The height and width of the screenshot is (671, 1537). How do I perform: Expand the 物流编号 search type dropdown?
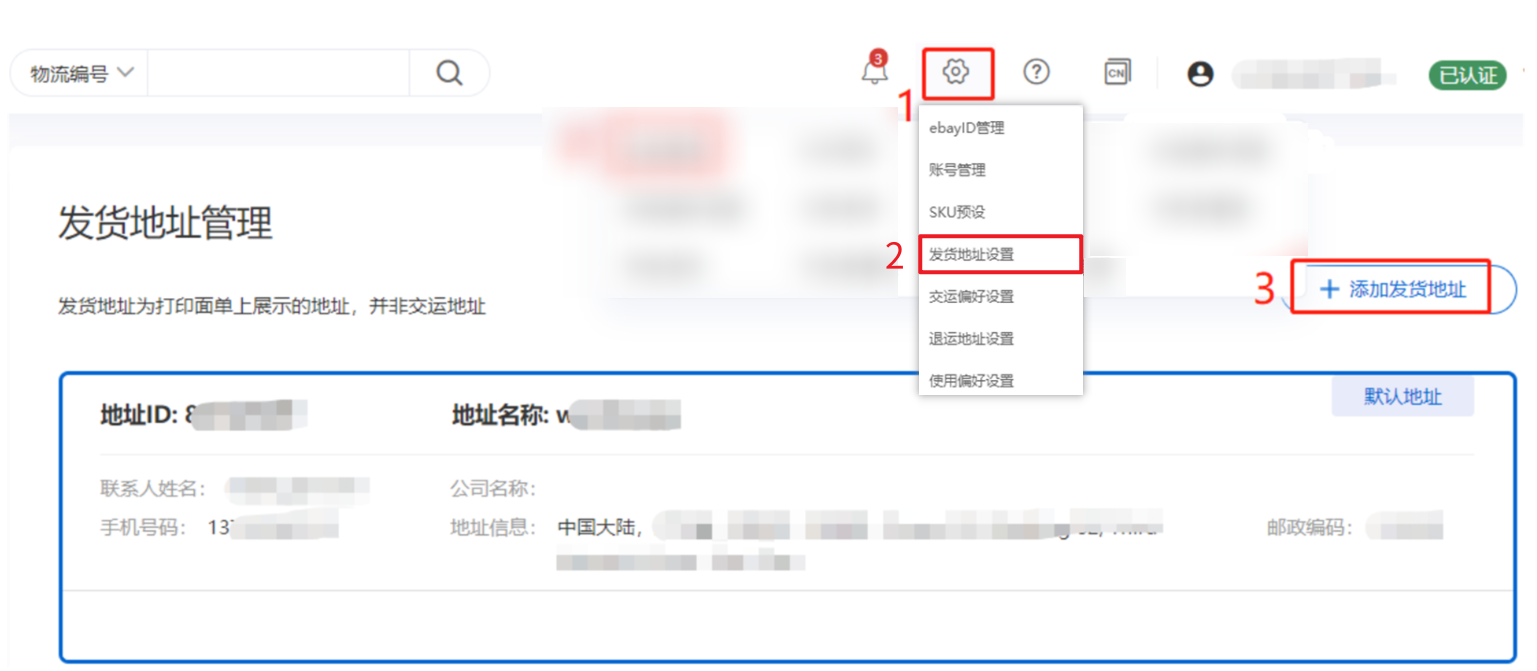78,73
